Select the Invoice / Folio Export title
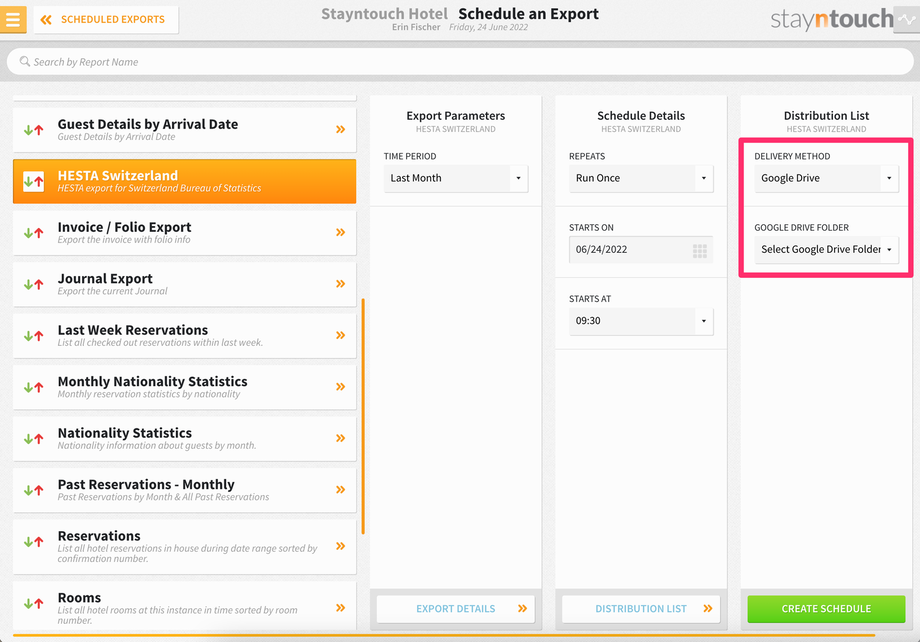 click(x=124, y=227)
